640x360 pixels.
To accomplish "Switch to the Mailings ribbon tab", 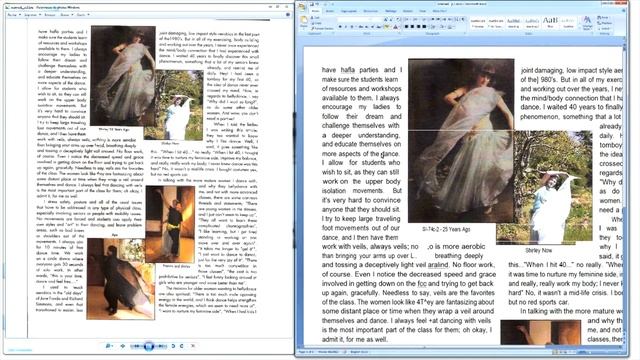I will coord(391,11).
